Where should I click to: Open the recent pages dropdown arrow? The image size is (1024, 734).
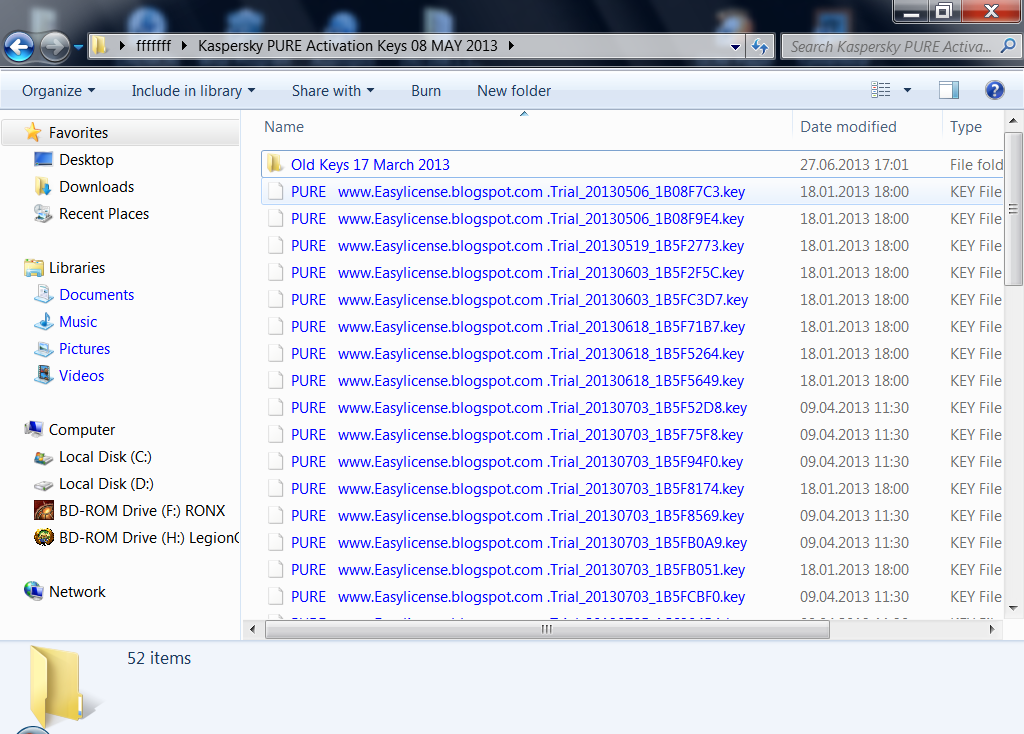[x=78, y=47]
